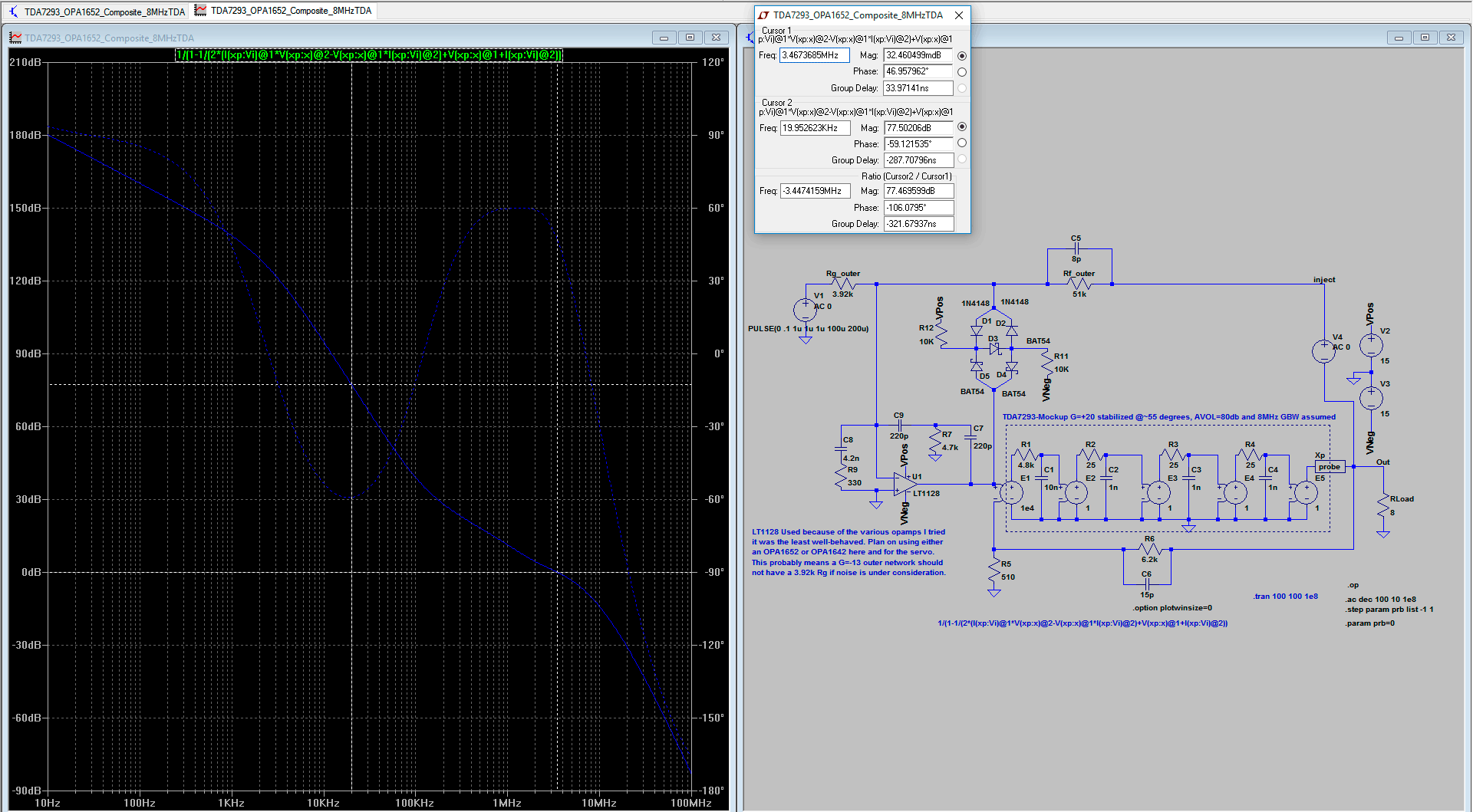Select capacitor C9 220p
Viewport: 1473px width, 812px height.
(899, 425)
